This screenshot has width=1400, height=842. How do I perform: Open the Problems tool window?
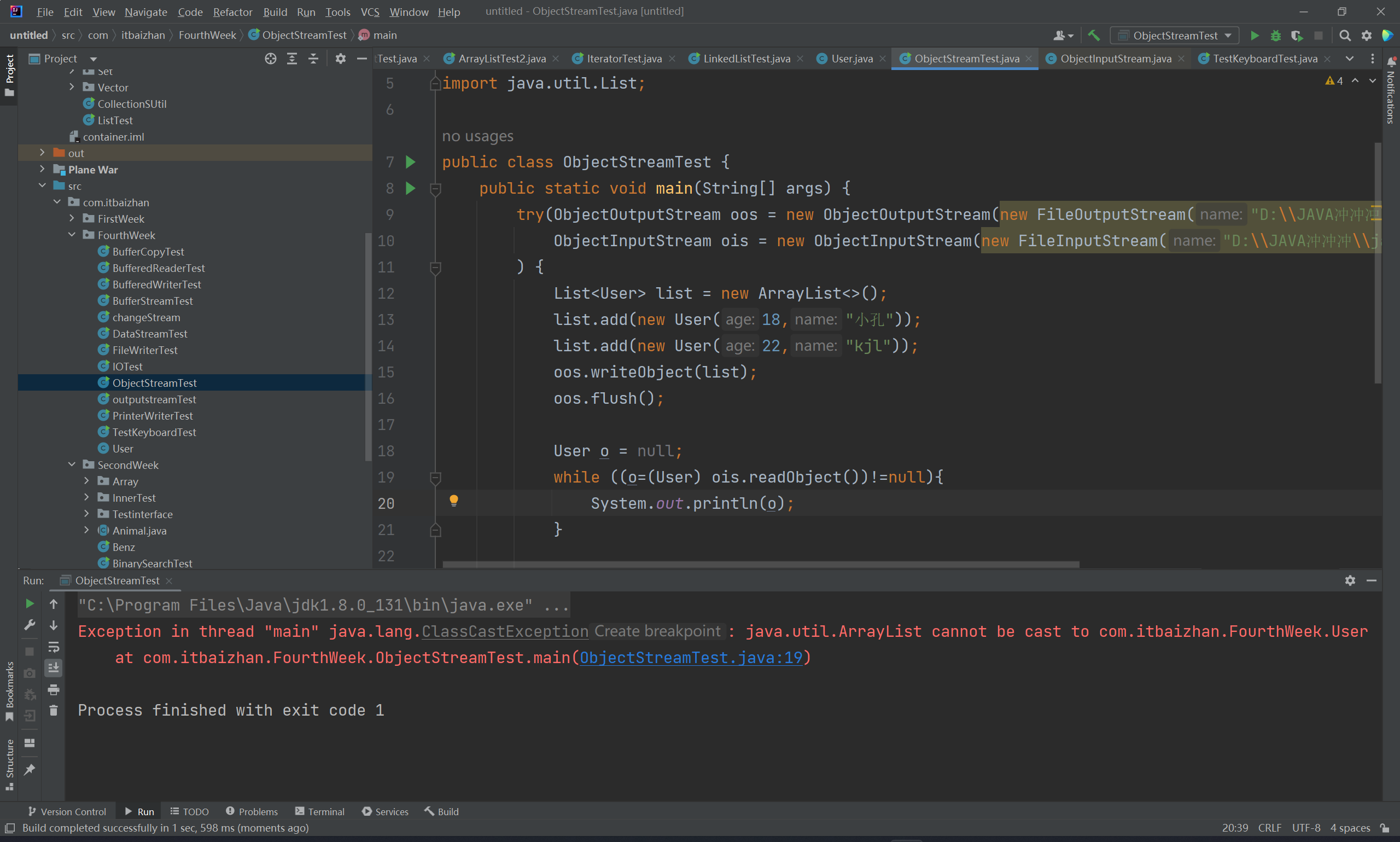tap(252, 811)
